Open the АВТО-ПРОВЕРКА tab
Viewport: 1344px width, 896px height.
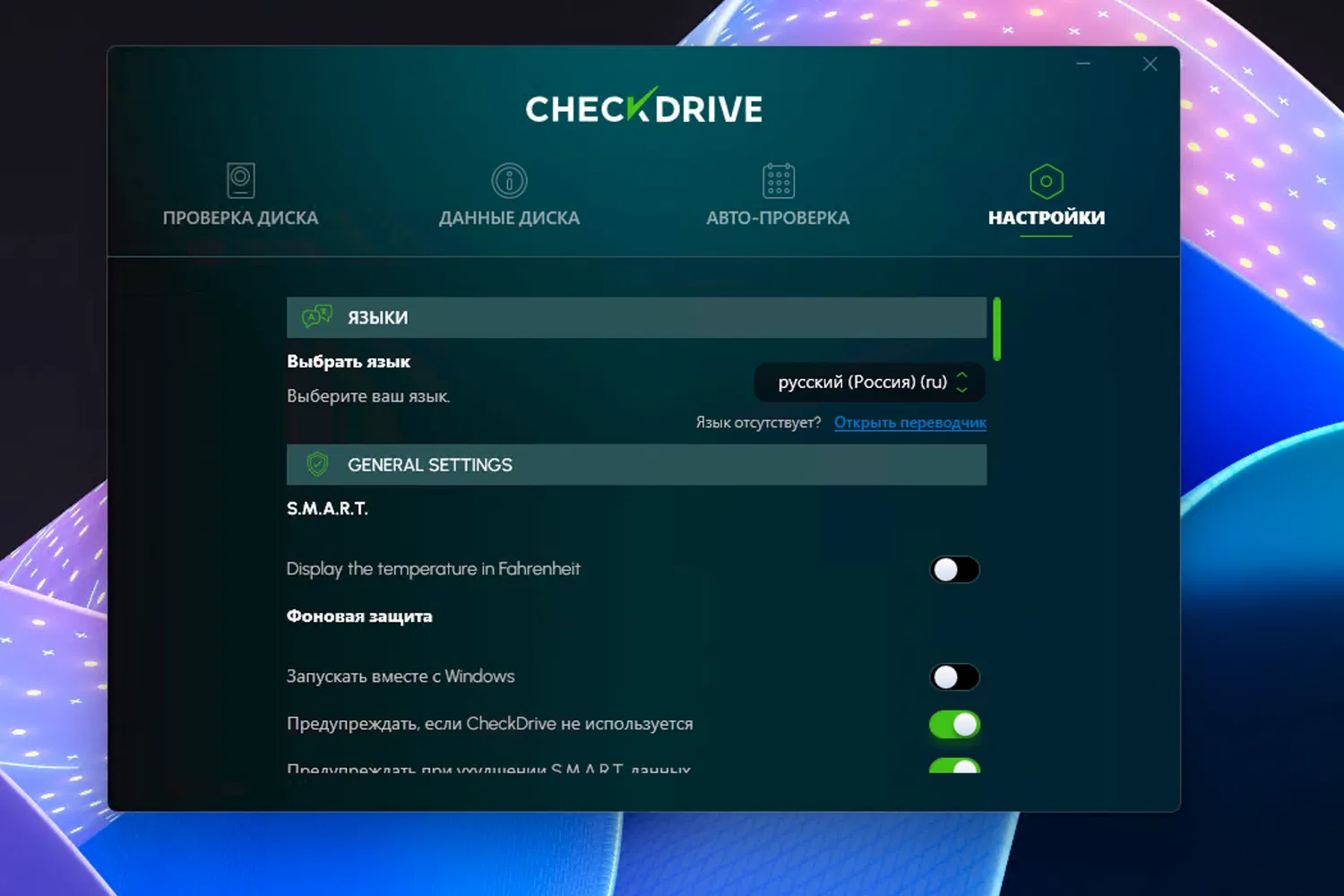tap(778, 217)
